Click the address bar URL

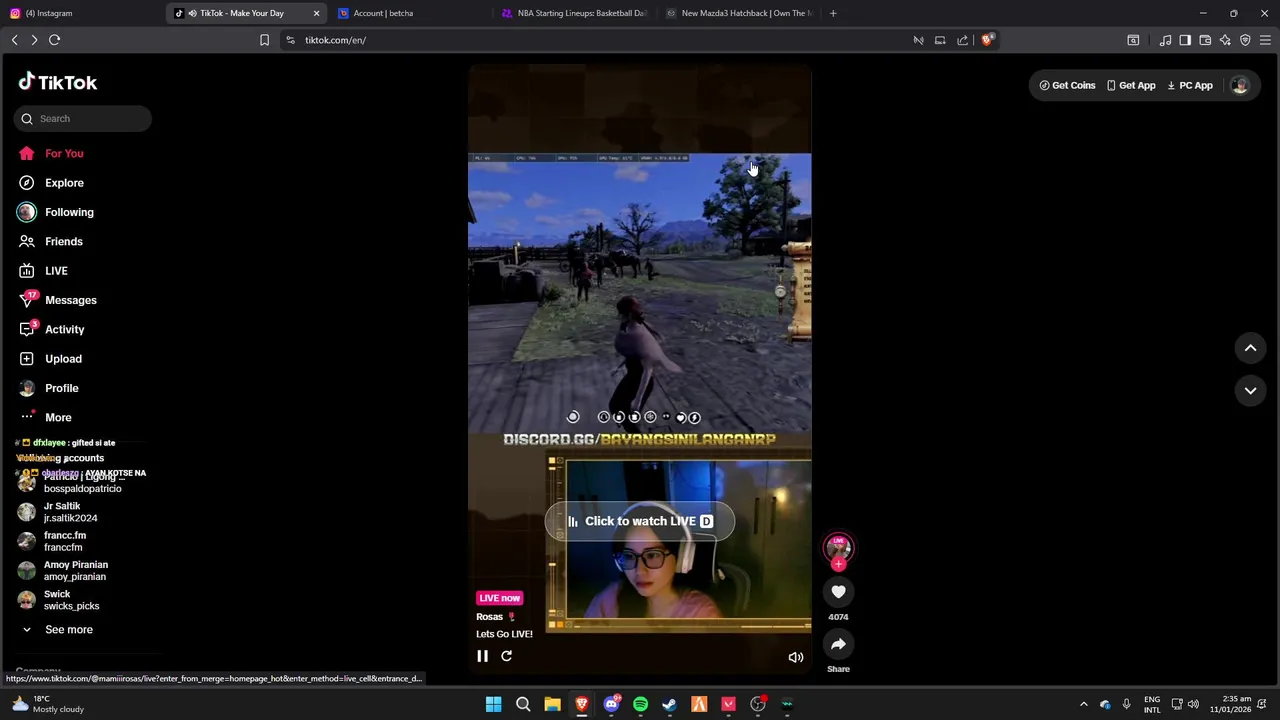point(335,40)
